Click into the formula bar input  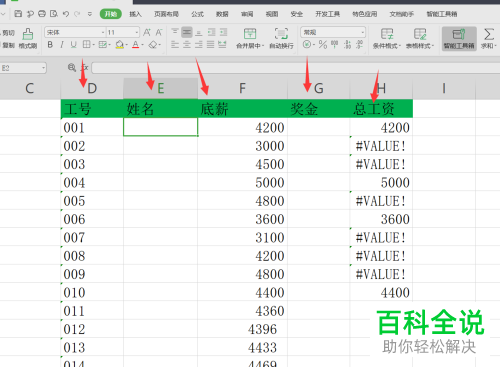tap(295, 68)
